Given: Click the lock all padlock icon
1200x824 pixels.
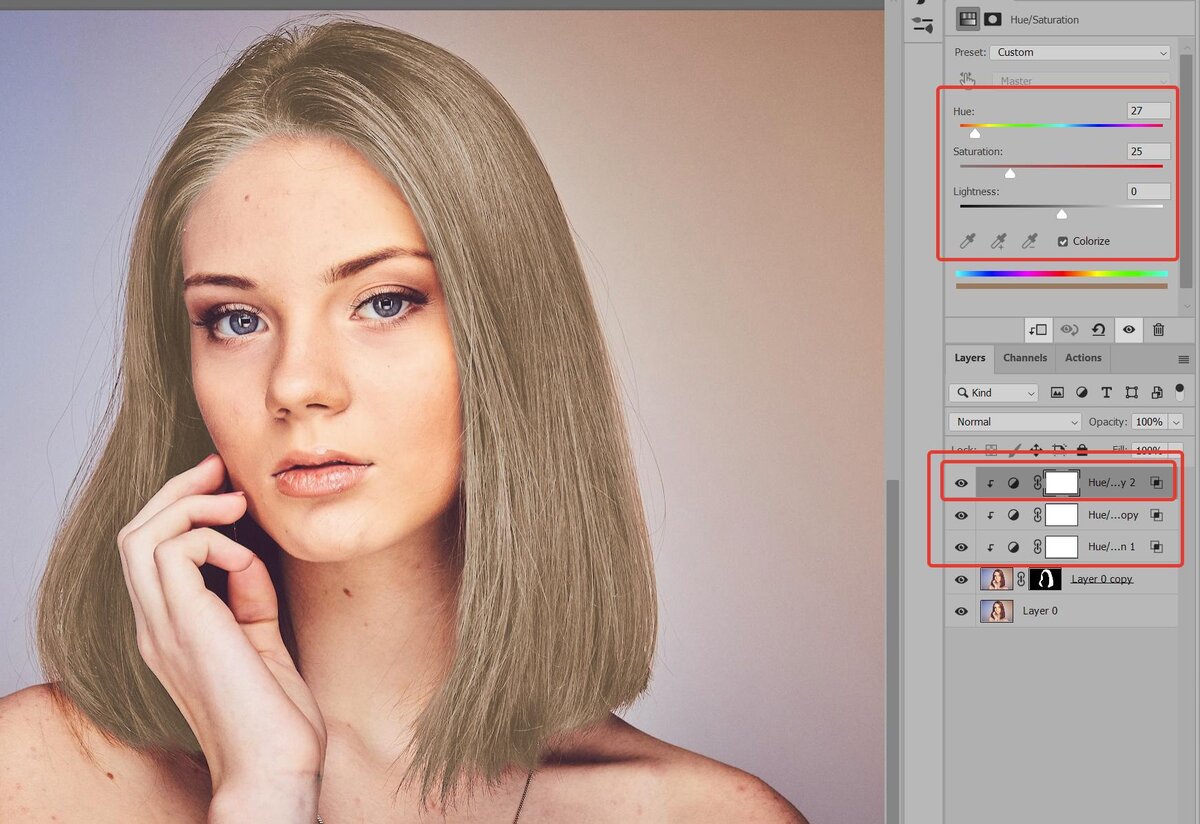Looking at the screenshot, I should point(1082,451).
